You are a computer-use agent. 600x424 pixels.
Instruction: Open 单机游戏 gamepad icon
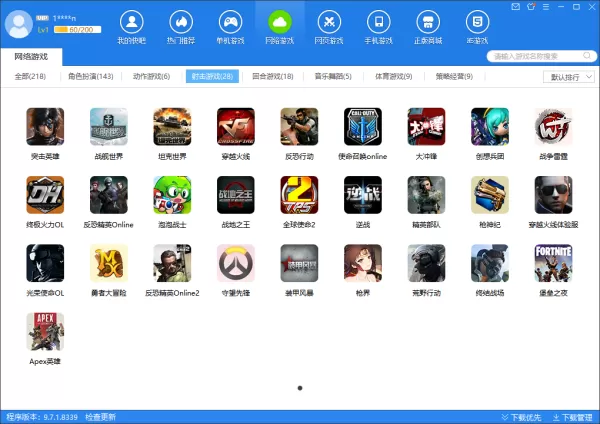pyautogui.click(x=230, y=22)
